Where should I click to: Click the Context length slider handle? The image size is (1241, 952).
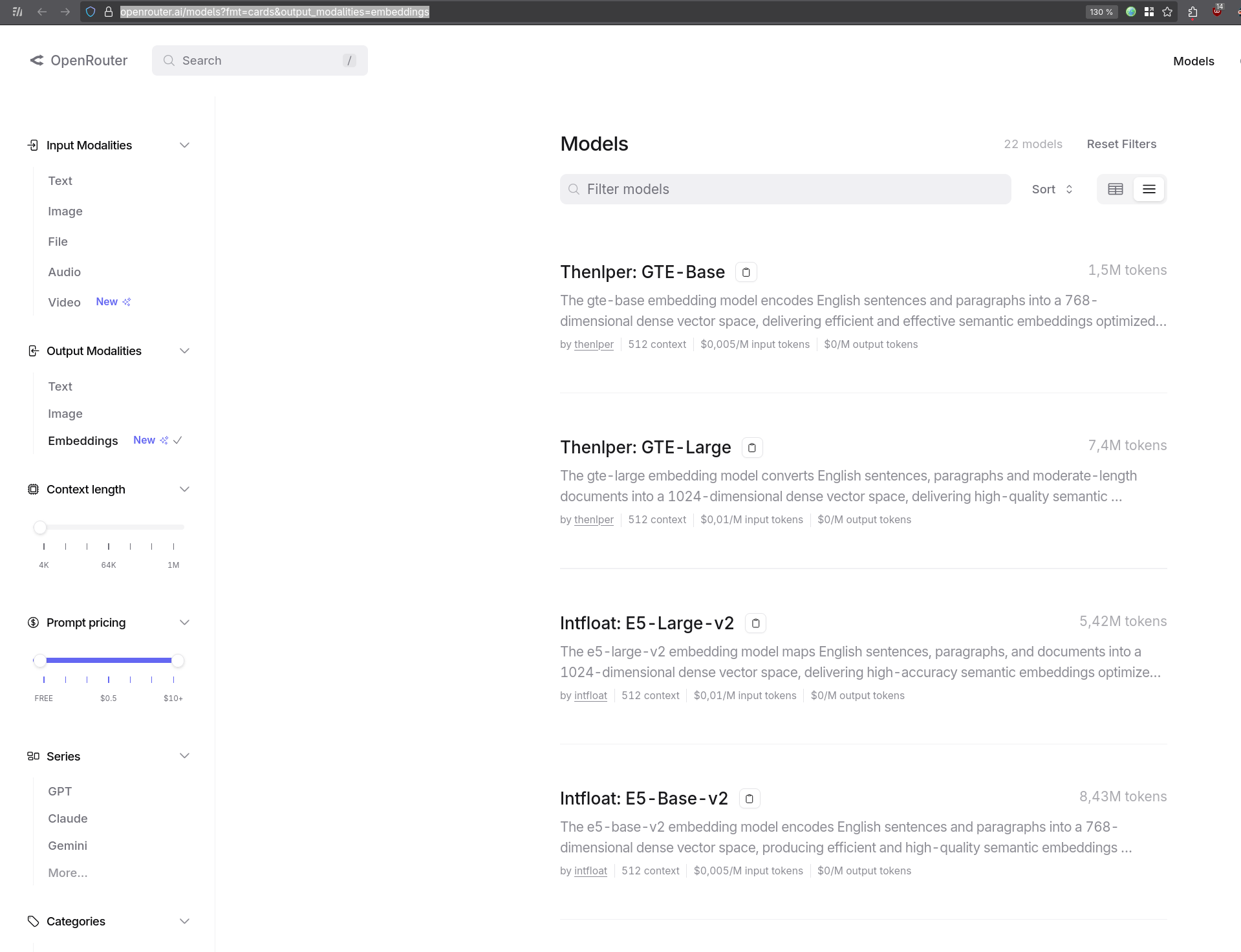coord(40,528)
